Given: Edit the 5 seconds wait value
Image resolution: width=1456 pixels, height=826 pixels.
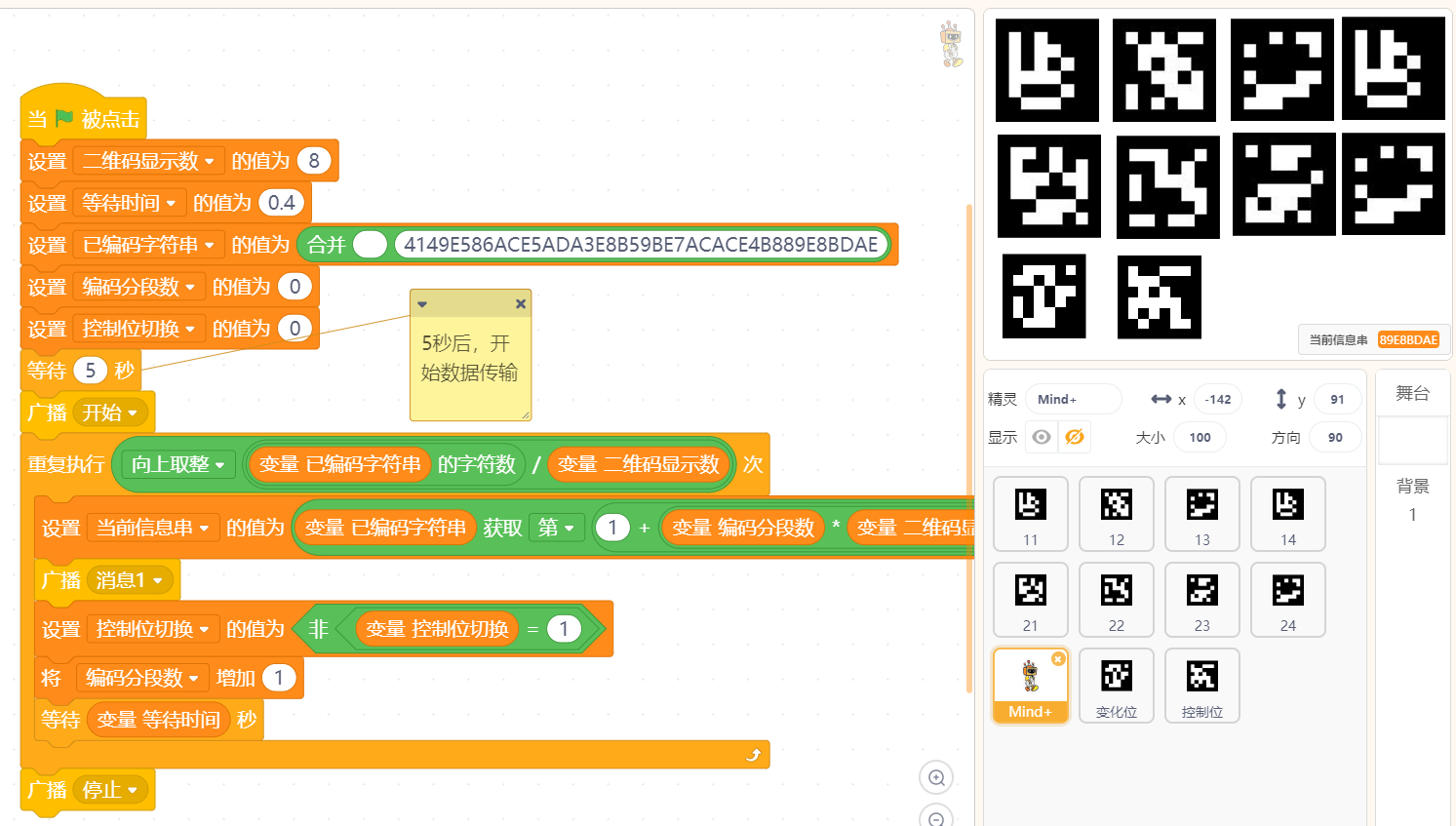Looking at the screenshot, I should 90,371.
